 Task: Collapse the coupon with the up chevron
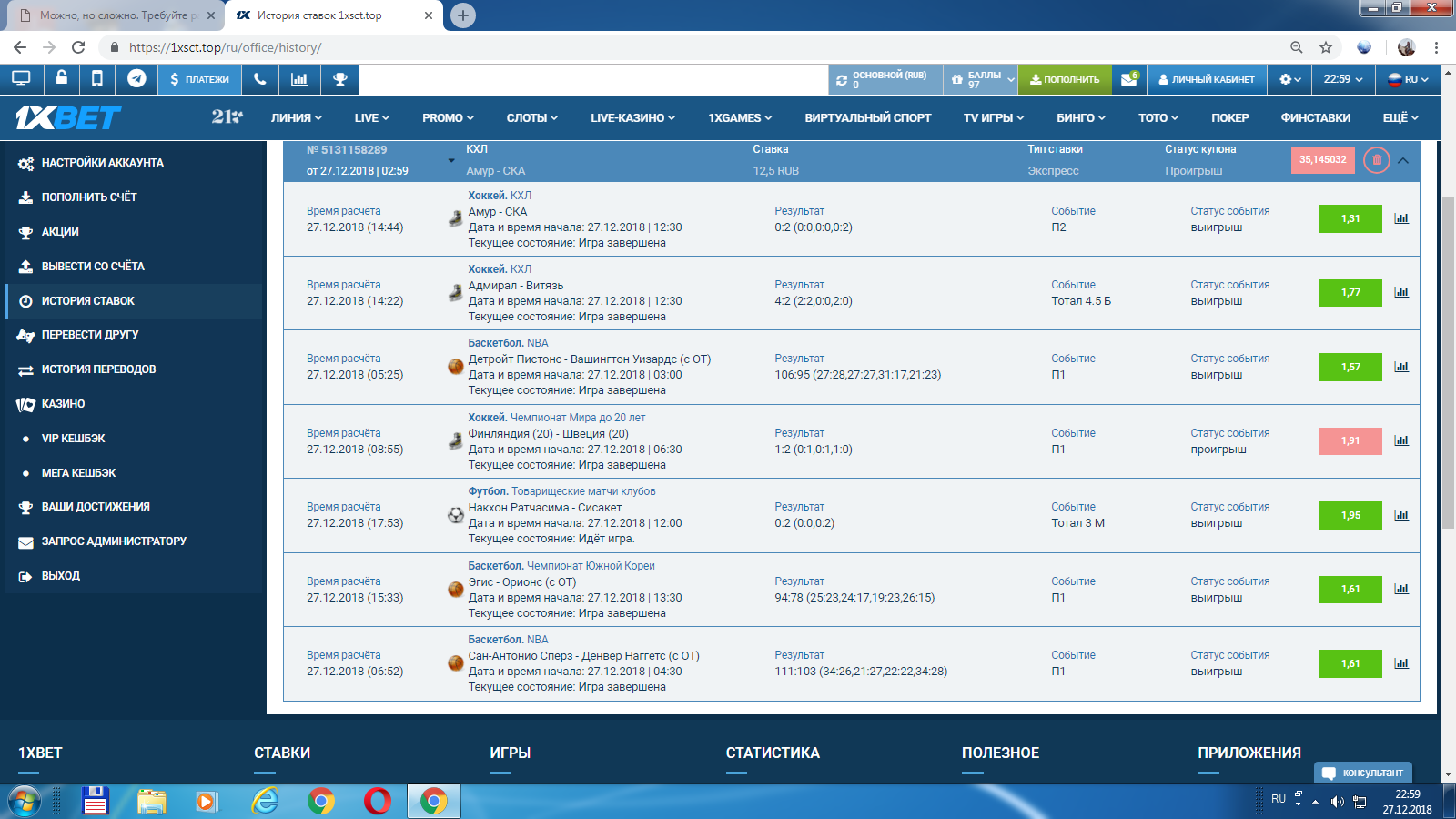[x=1403, y=160]
